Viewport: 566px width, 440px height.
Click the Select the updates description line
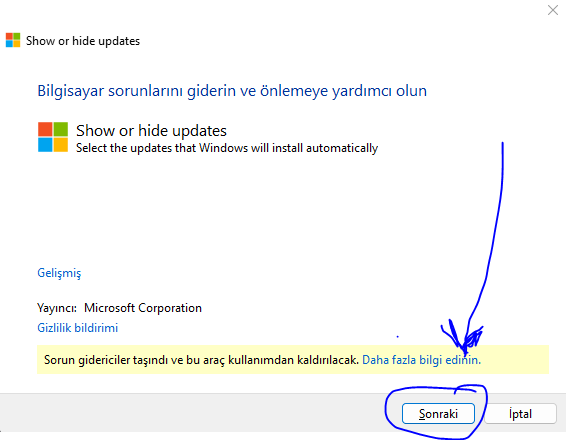[227, 148]
